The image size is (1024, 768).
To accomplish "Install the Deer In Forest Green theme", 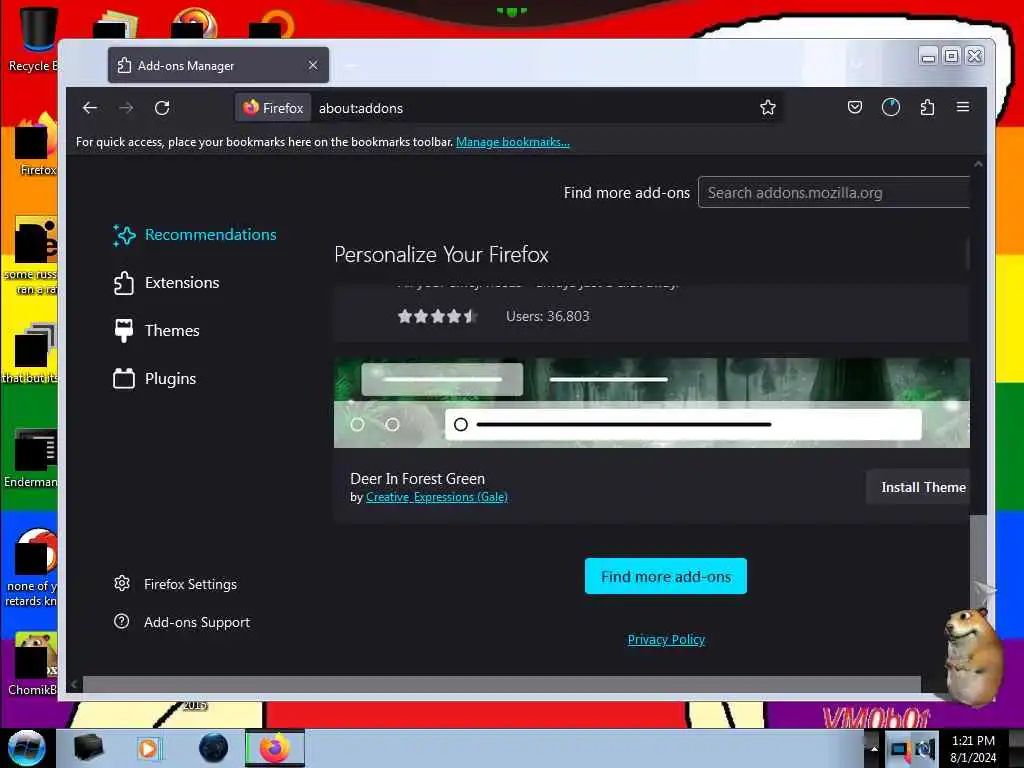I will (x=918, y=487).
